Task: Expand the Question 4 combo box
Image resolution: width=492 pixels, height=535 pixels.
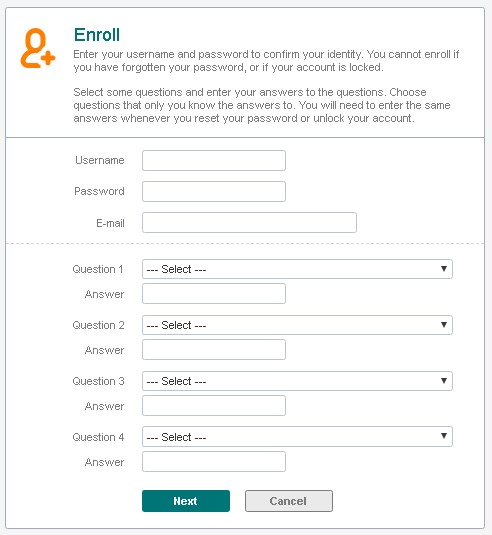Action: tap(297, 436)
